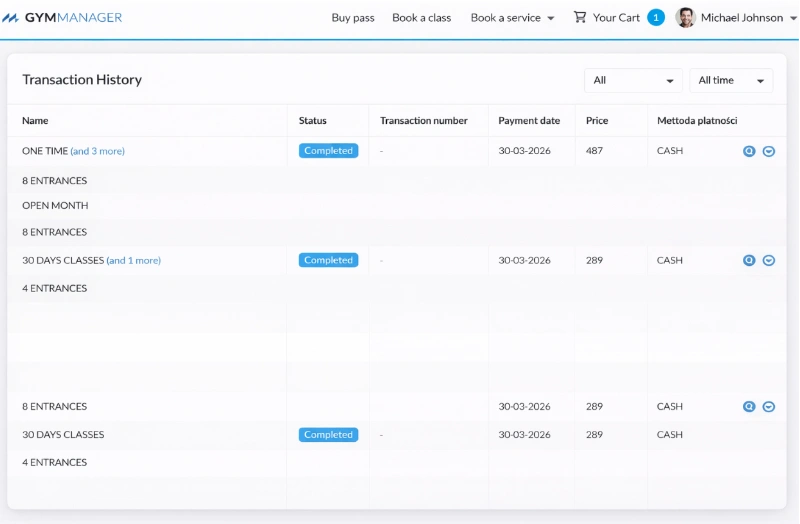This screenshot has width=800, height=524.
Task: Open the 'All' status filter dropdown
Action: pyautogui.click(x=633, y=81)
